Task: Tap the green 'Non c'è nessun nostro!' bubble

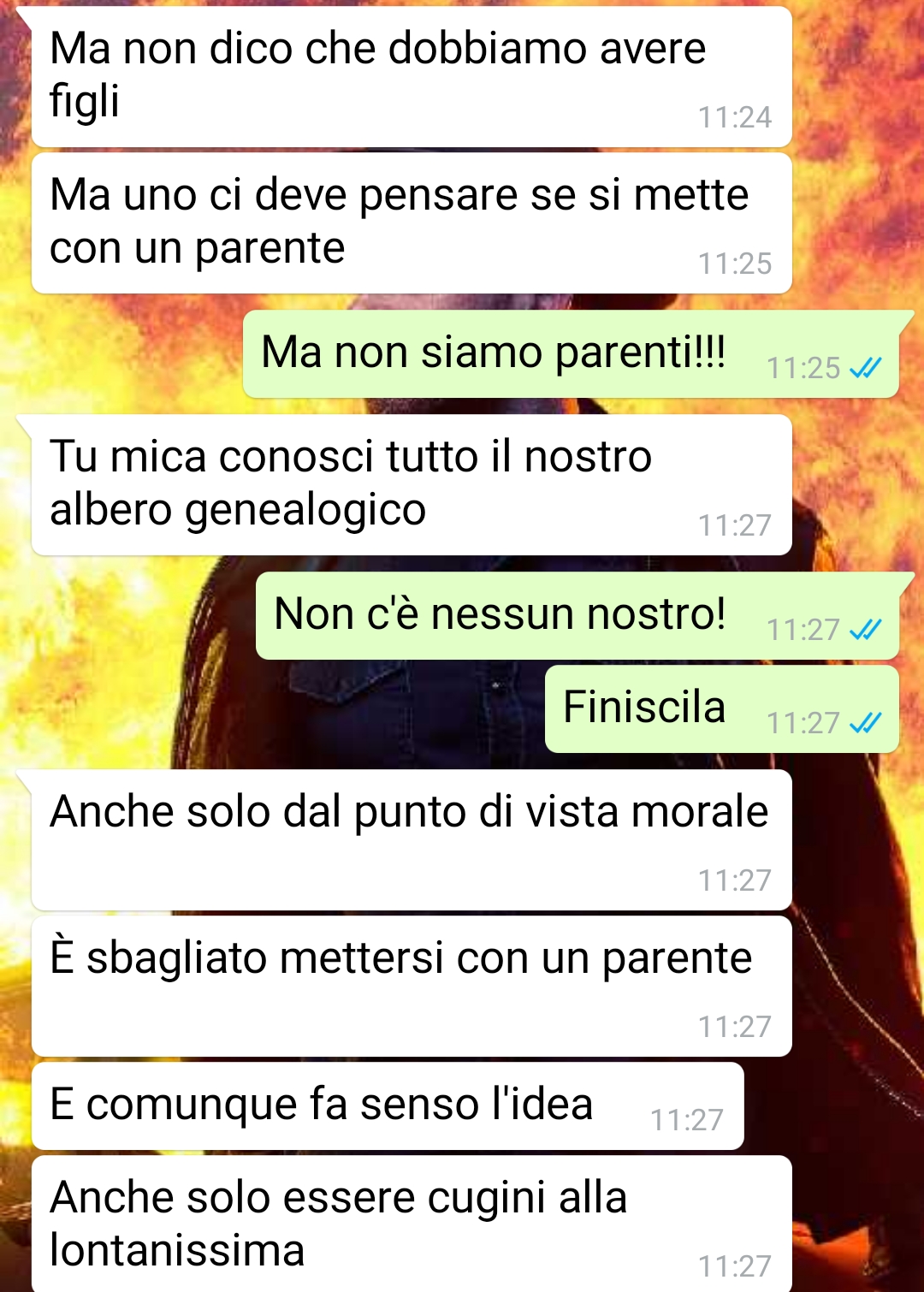Action: click(x=577, y=616)
